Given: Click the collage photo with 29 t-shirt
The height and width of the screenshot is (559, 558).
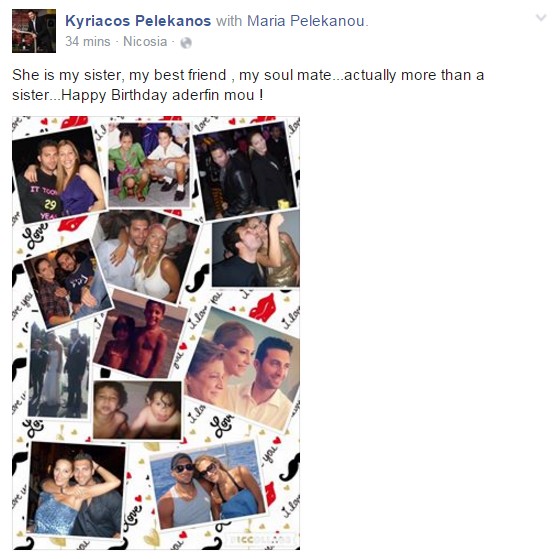Looking at the screenshot, I should (x=58, y=175).
